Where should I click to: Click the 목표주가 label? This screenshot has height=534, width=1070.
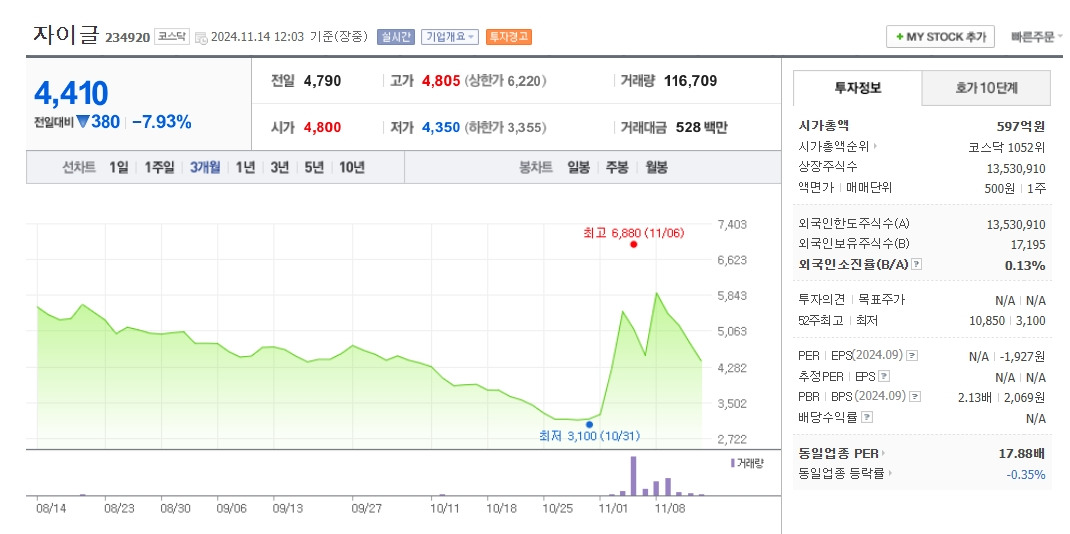tap(881, 299)
